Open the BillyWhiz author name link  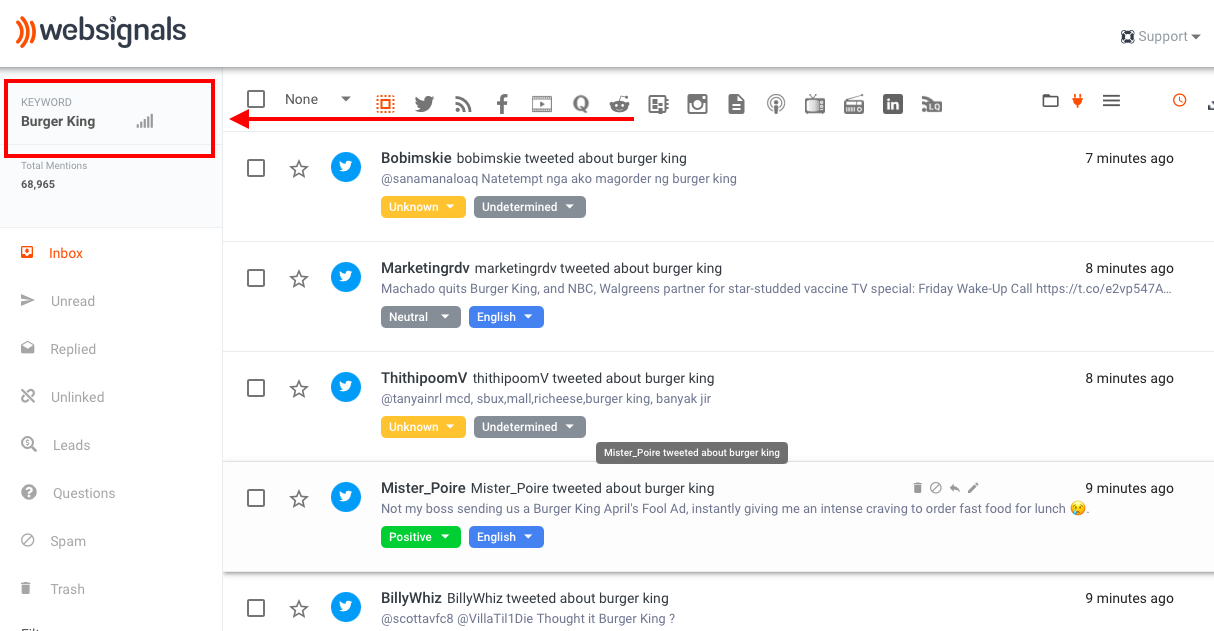pos(411,598)
